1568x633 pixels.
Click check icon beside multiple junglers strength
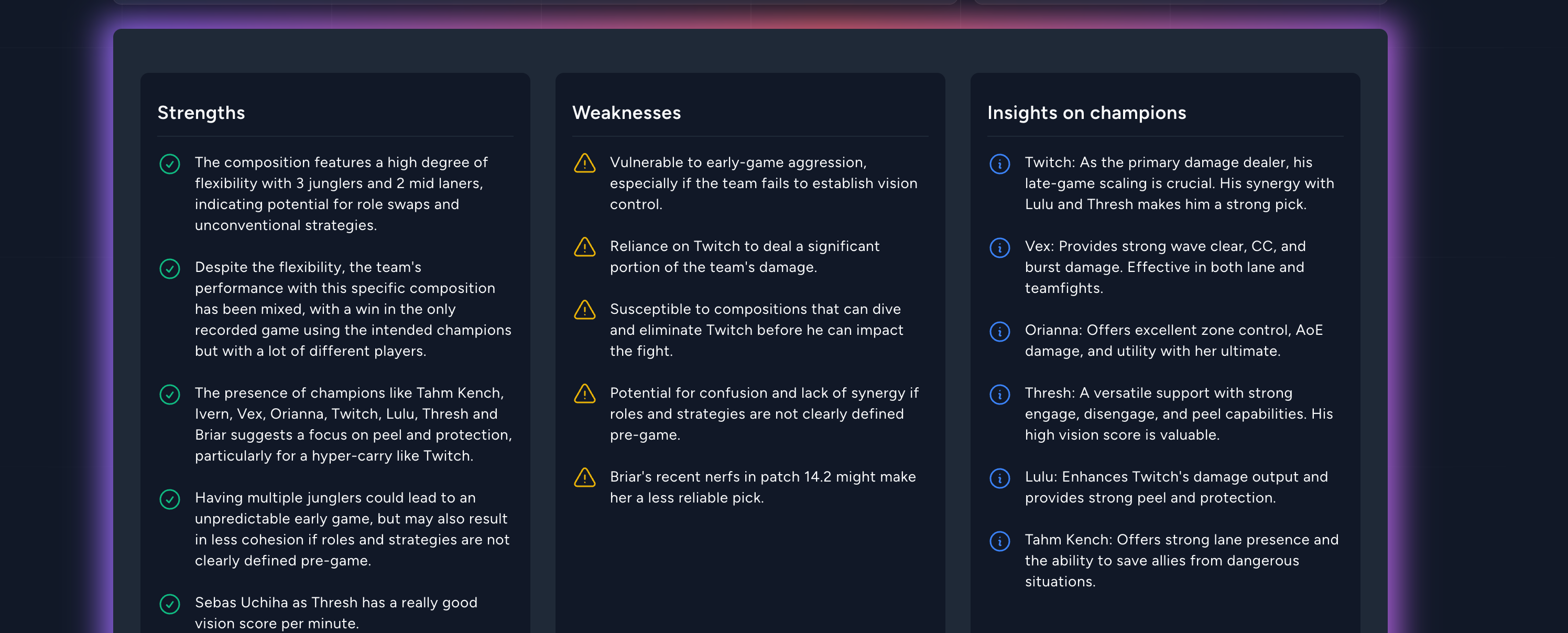pyautogui.click(x=169, y=499)
